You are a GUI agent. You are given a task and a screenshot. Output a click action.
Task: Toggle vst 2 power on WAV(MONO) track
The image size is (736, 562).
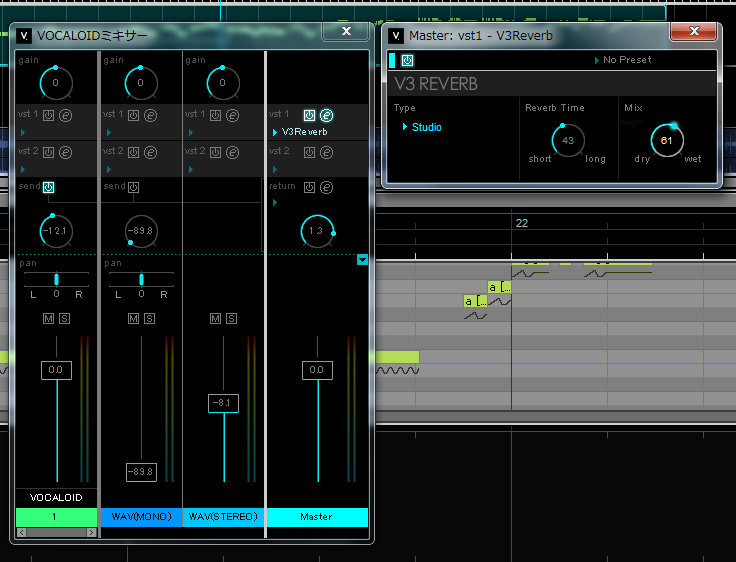pyautogui.click(x=133, y=152)
